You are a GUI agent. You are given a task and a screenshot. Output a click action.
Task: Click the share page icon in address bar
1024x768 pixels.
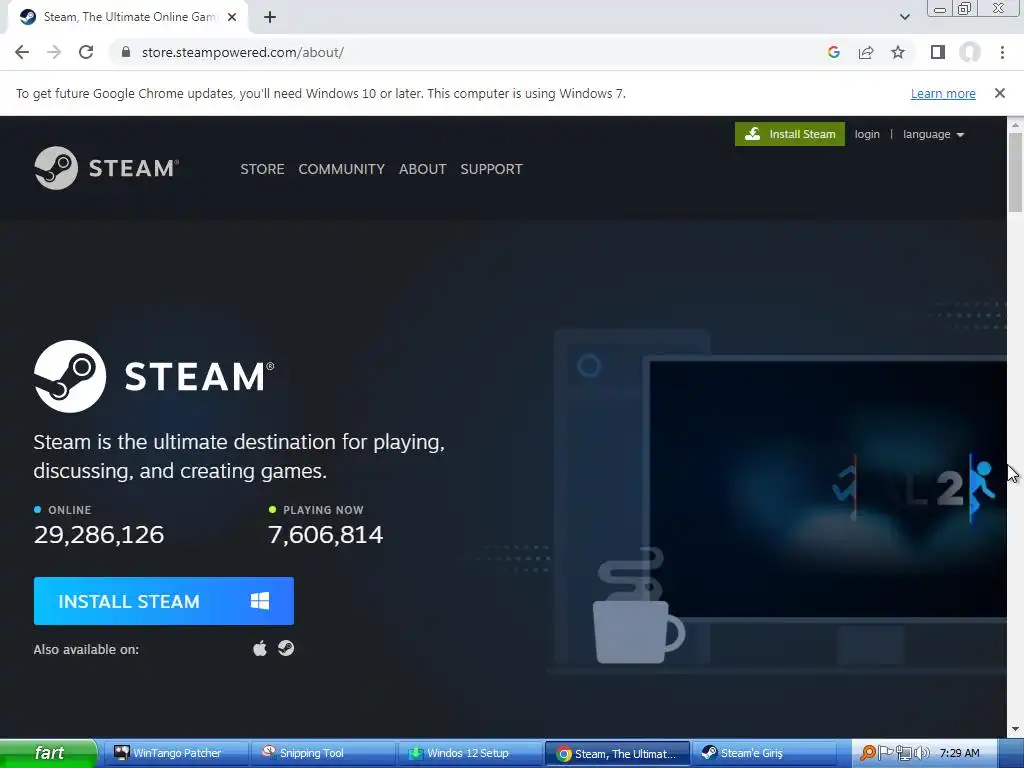click(866, 52)
